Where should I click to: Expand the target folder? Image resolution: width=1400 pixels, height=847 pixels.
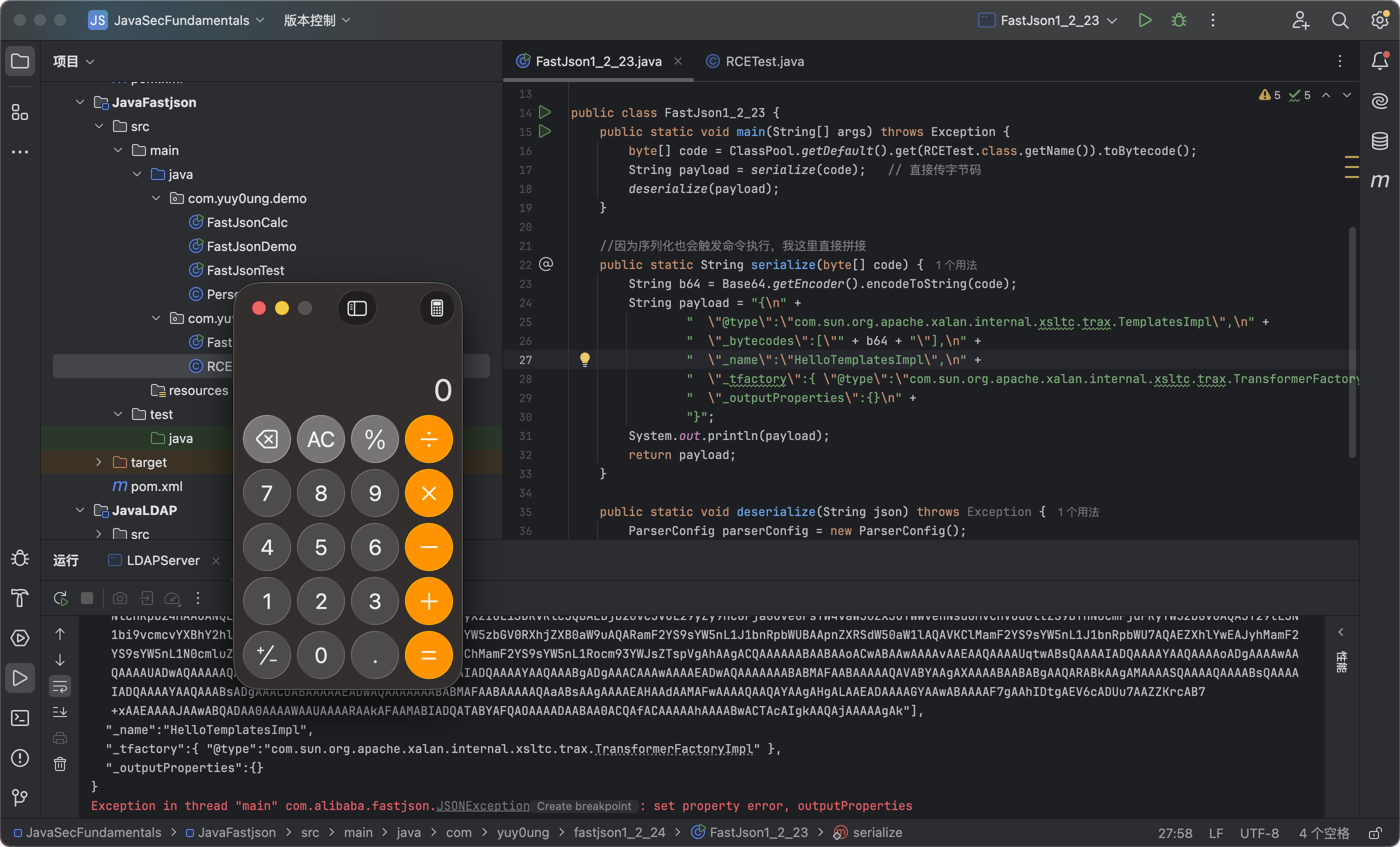tap(99, 462)
